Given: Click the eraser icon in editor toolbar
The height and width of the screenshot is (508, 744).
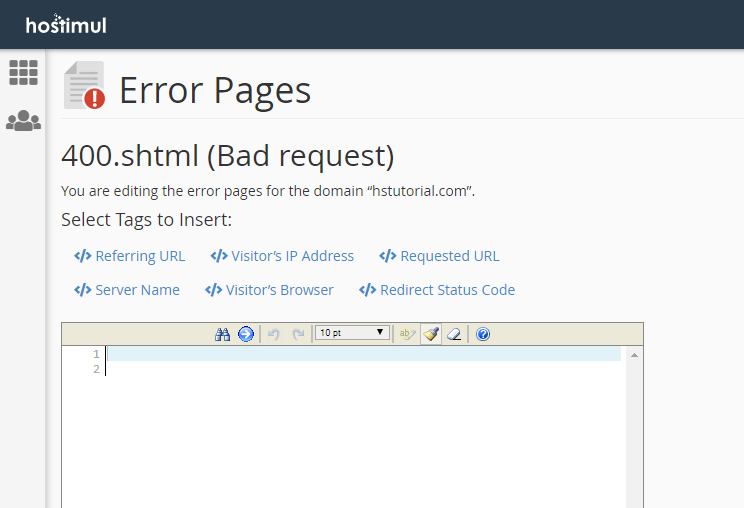Looking at the screenshot, I should tap(454, 334).
